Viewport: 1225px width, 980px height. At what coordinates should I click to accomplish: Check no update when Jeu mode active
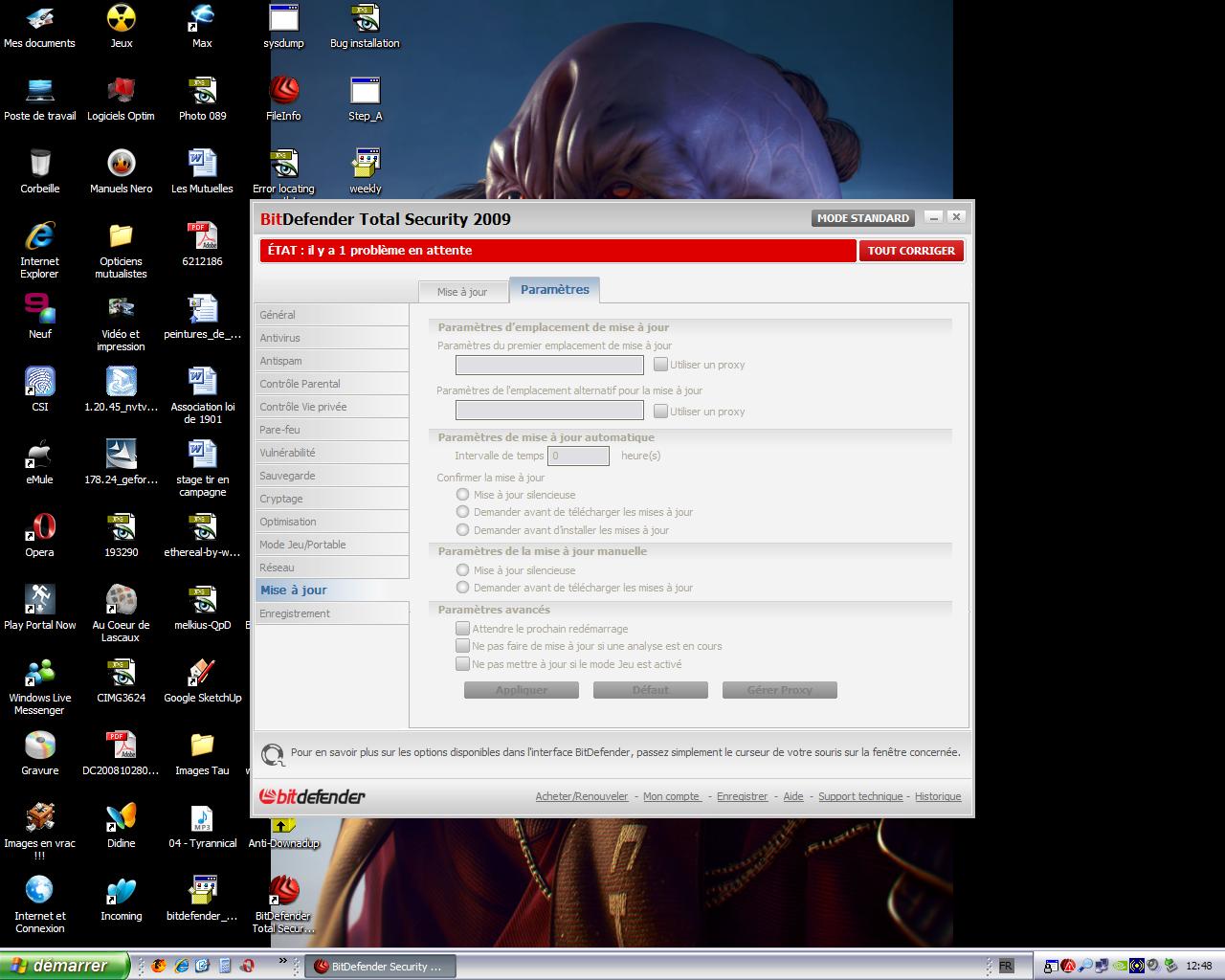tap(463, 664)
